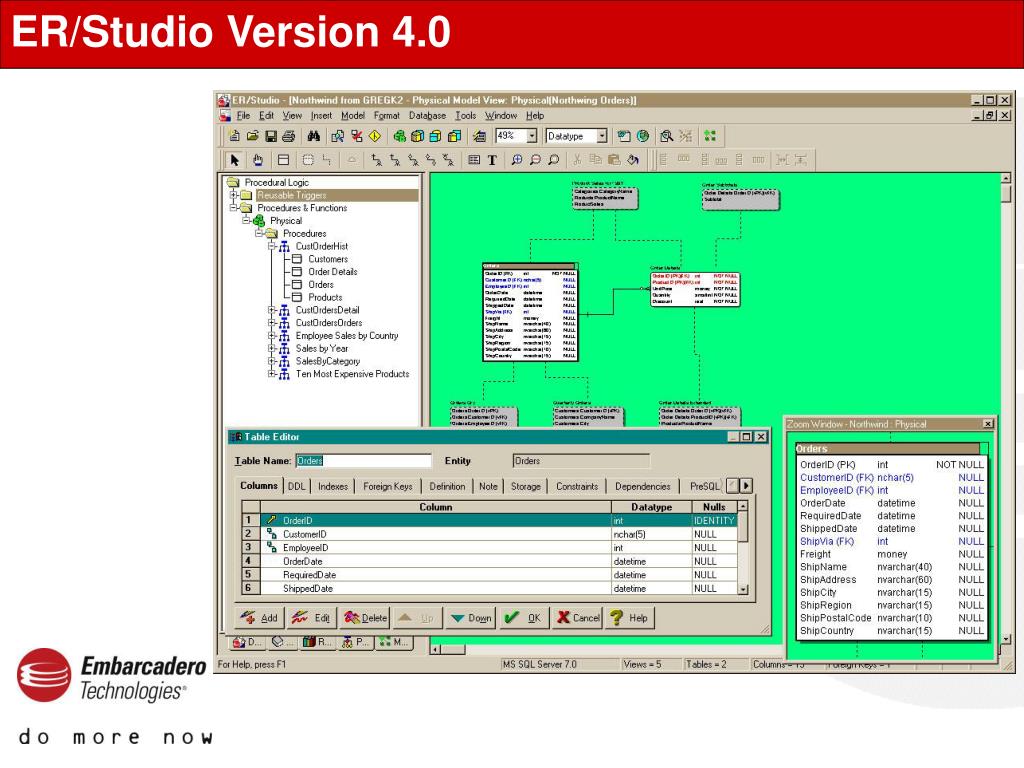Open the File menu
1024x768 pixels.
(243, 116)
